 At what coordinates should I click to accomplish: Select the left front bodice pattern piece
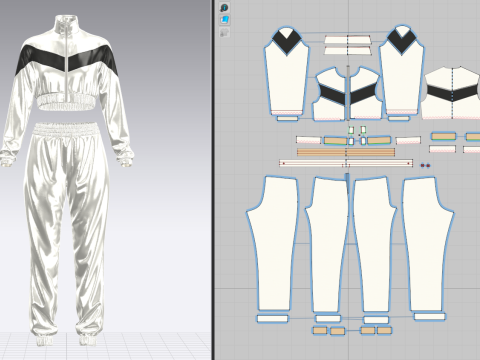(329, 94)
